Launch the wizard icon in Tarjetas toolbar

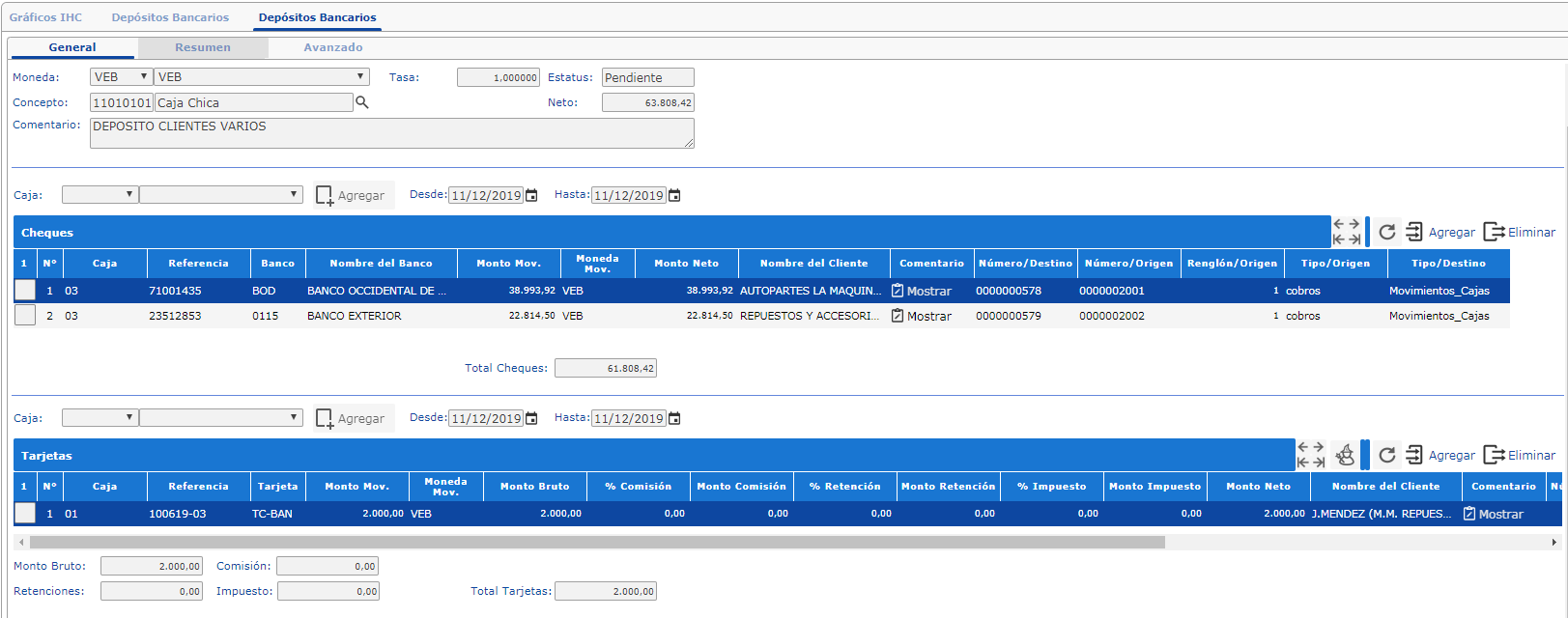click(1345, 455)
